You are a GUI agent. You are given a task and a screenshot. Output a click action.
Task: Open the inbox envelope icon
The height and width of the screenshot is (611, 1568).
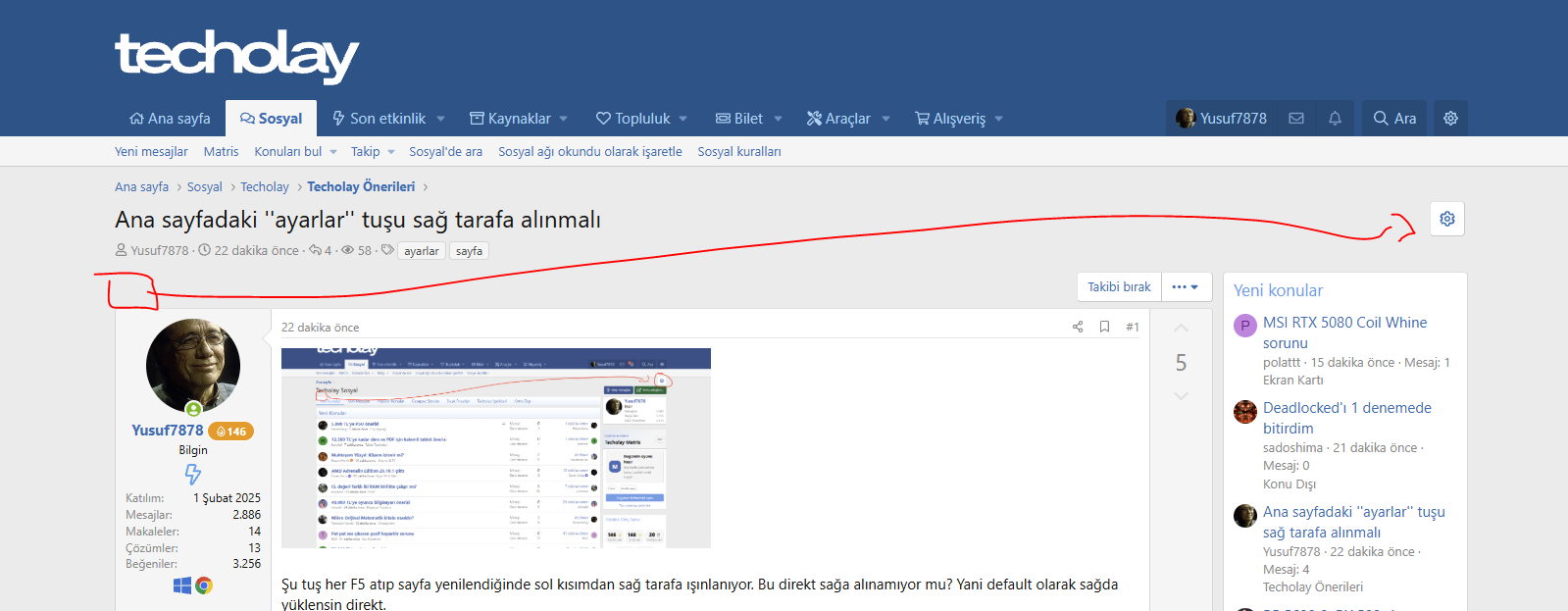click(1296, 119)
